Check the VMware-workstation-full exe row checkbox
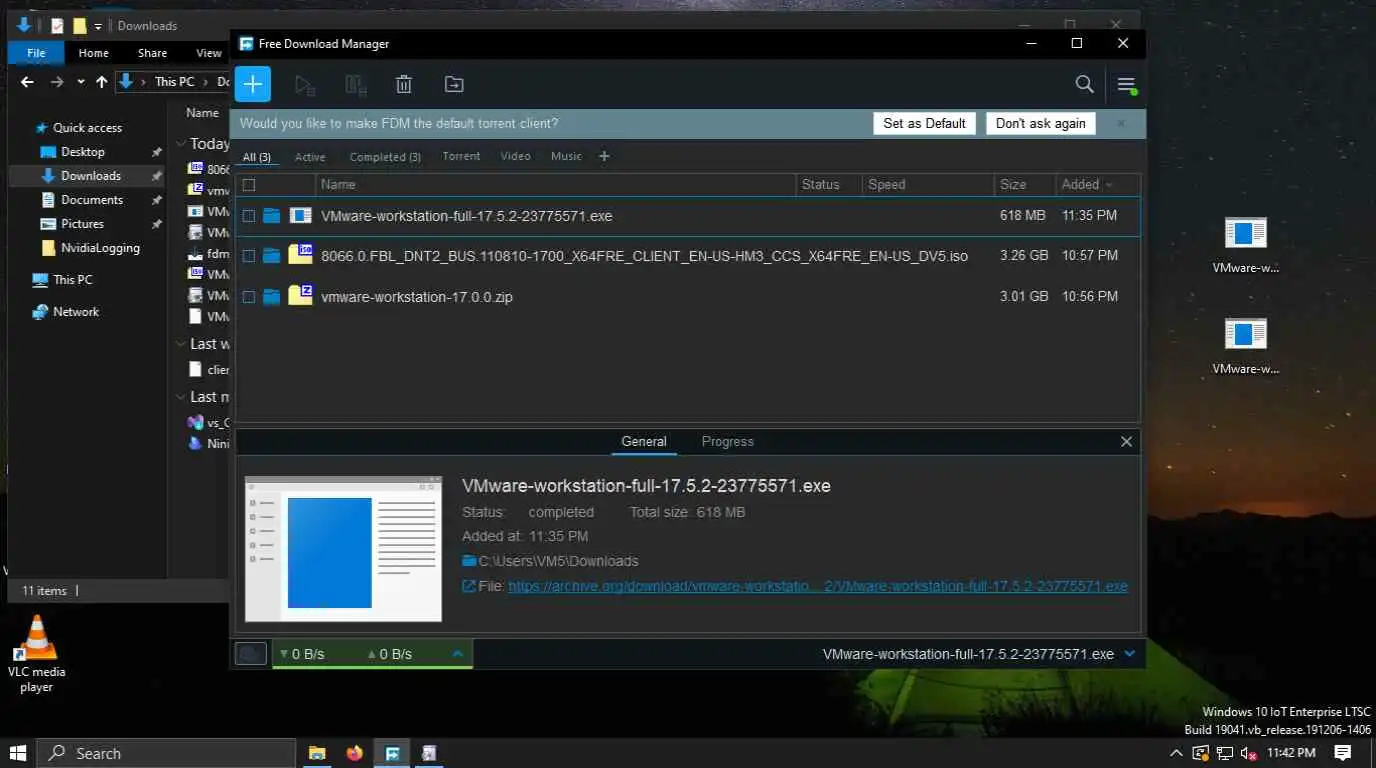1376x768 pixels. 249,216
